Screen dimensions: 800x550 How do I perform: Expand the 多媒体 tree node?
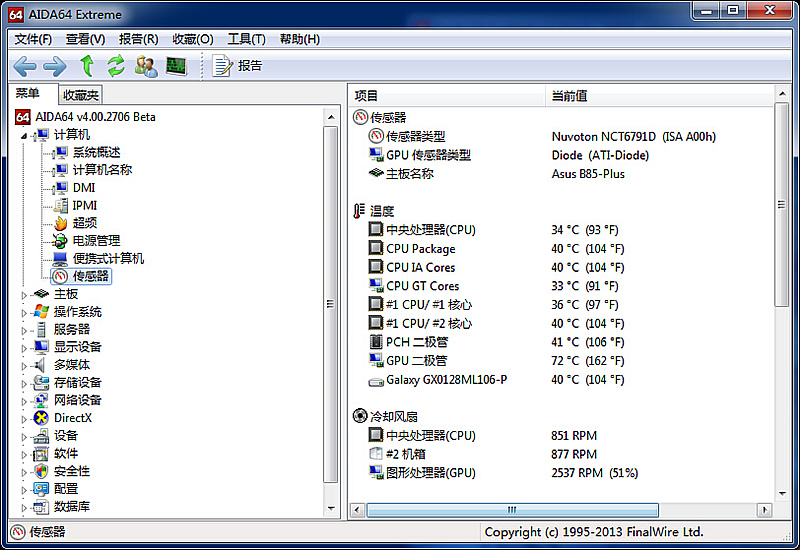click(23, 366)
